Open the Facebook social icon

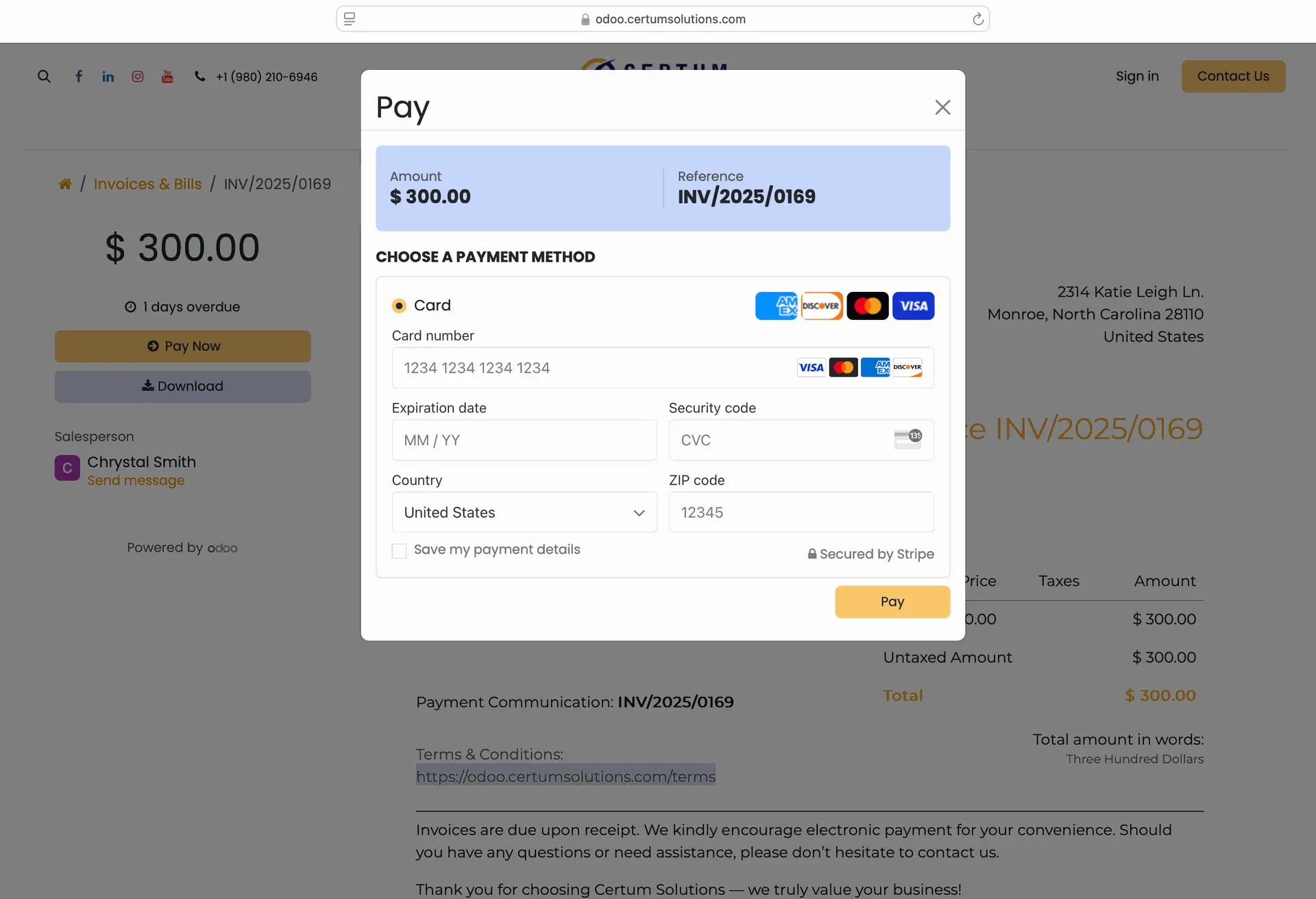click(x=79, y=76)
